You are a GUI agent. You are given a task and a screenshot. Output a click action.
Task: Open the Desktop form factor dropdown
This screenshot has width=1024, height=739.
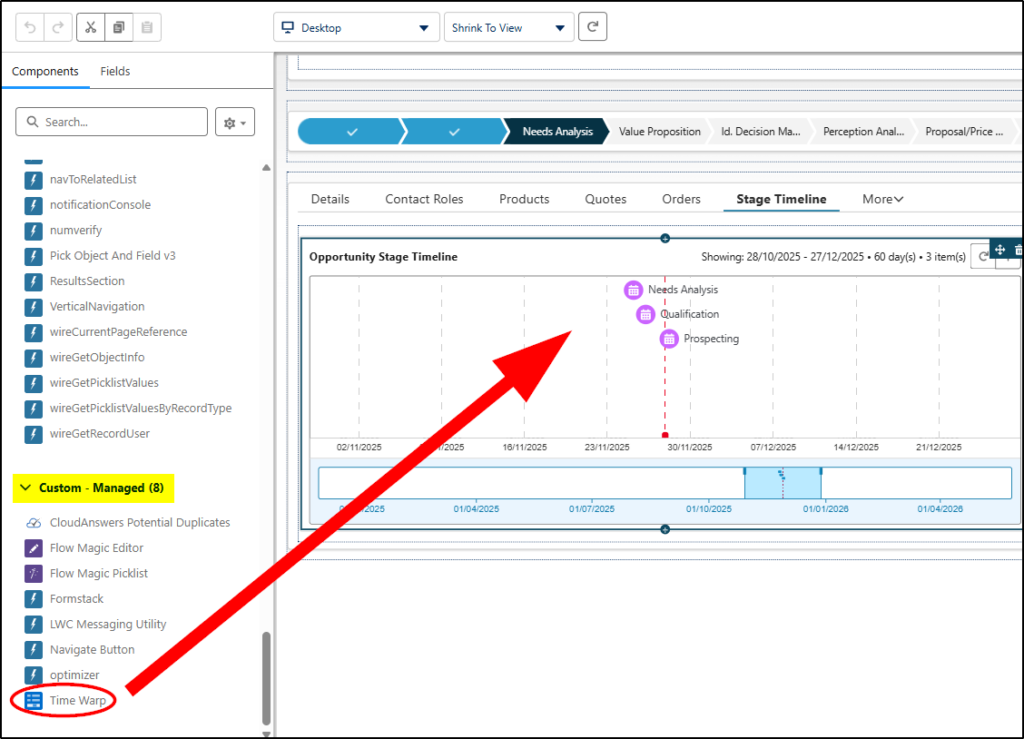tap(356, 28)
